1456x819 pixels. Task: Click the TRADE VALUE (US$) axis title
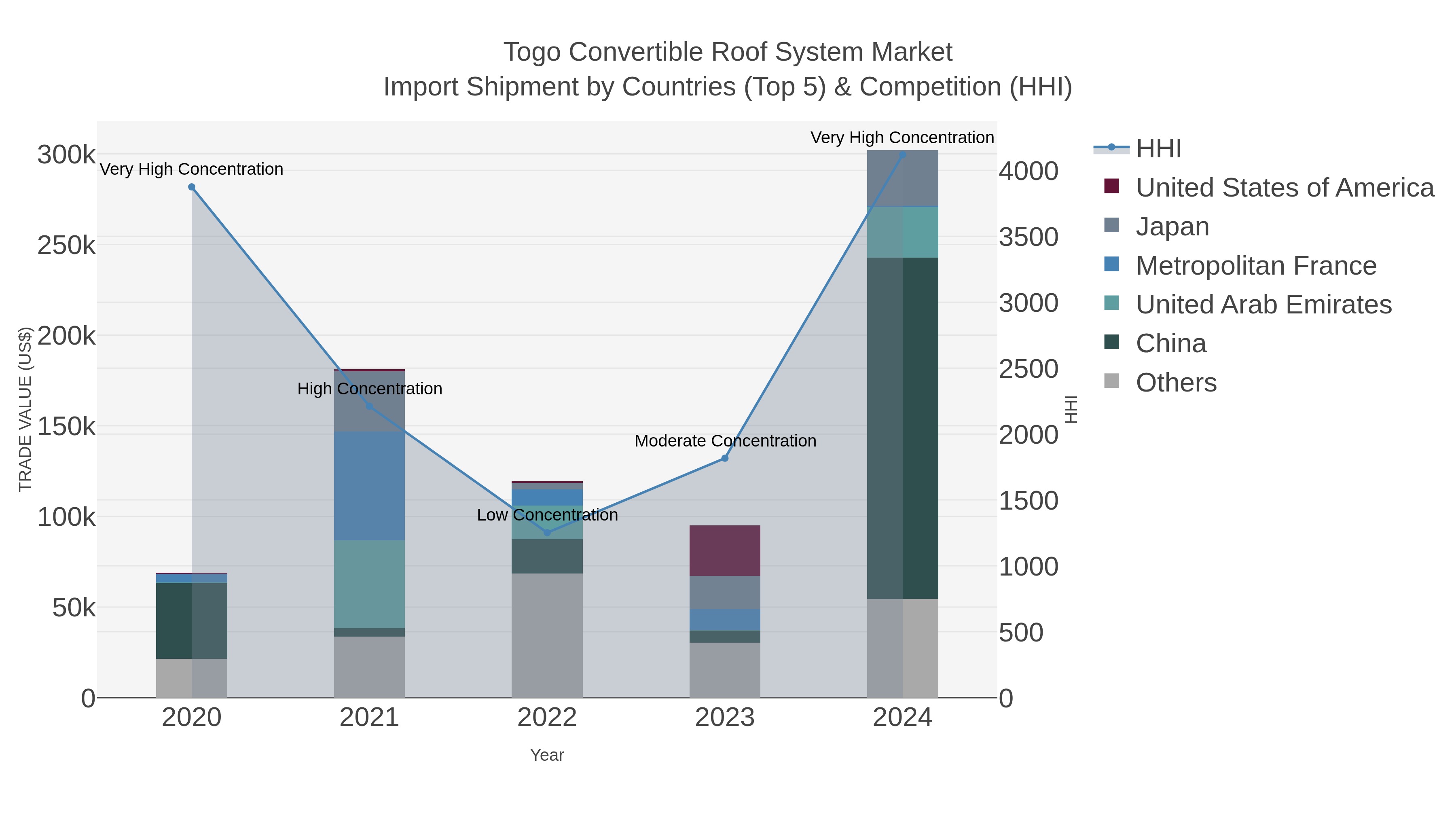pos(25,409)
